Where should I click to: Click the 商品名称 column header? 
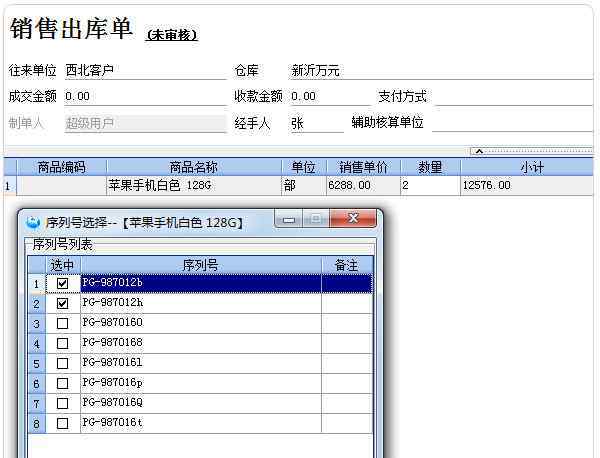[194, 167]
